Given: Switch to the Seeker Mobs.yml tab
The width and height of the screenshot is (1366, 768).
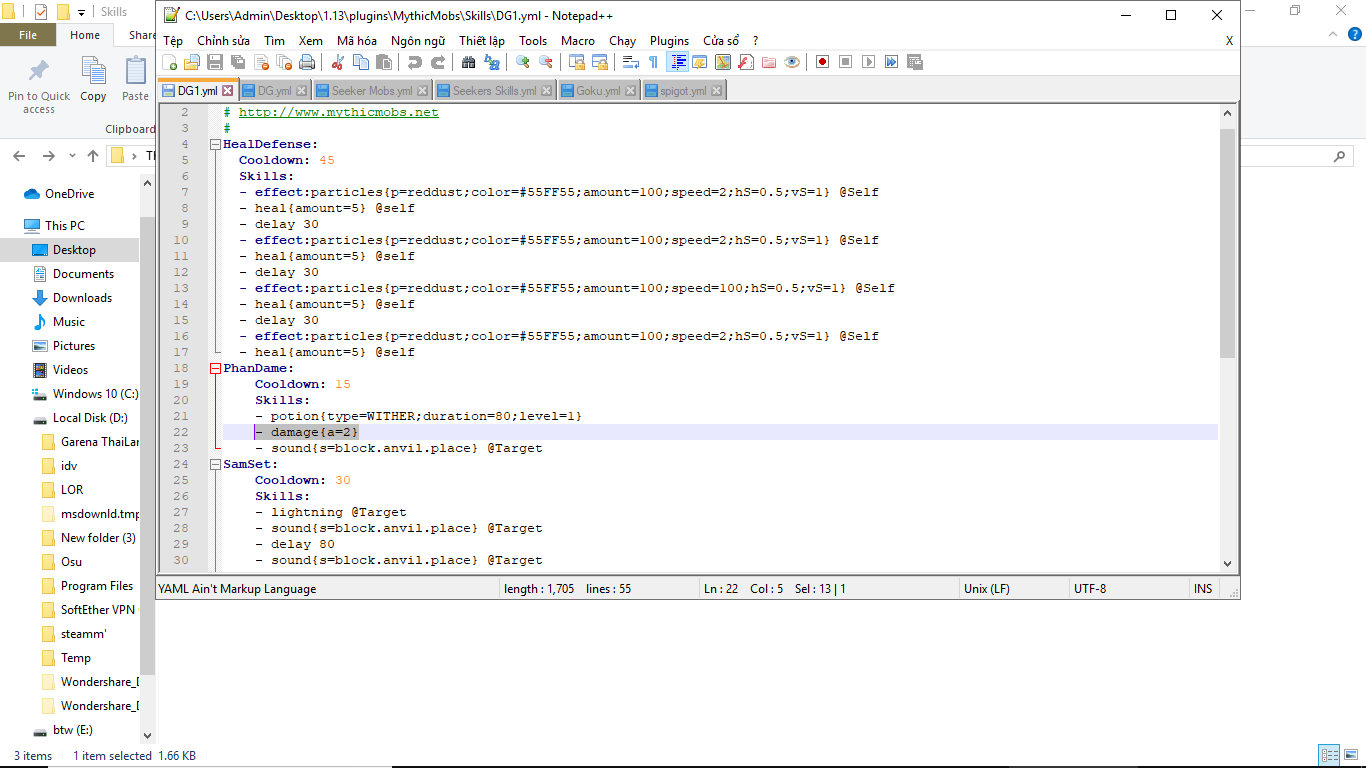Looking at the screenshot, I should [x=372, y=90].
